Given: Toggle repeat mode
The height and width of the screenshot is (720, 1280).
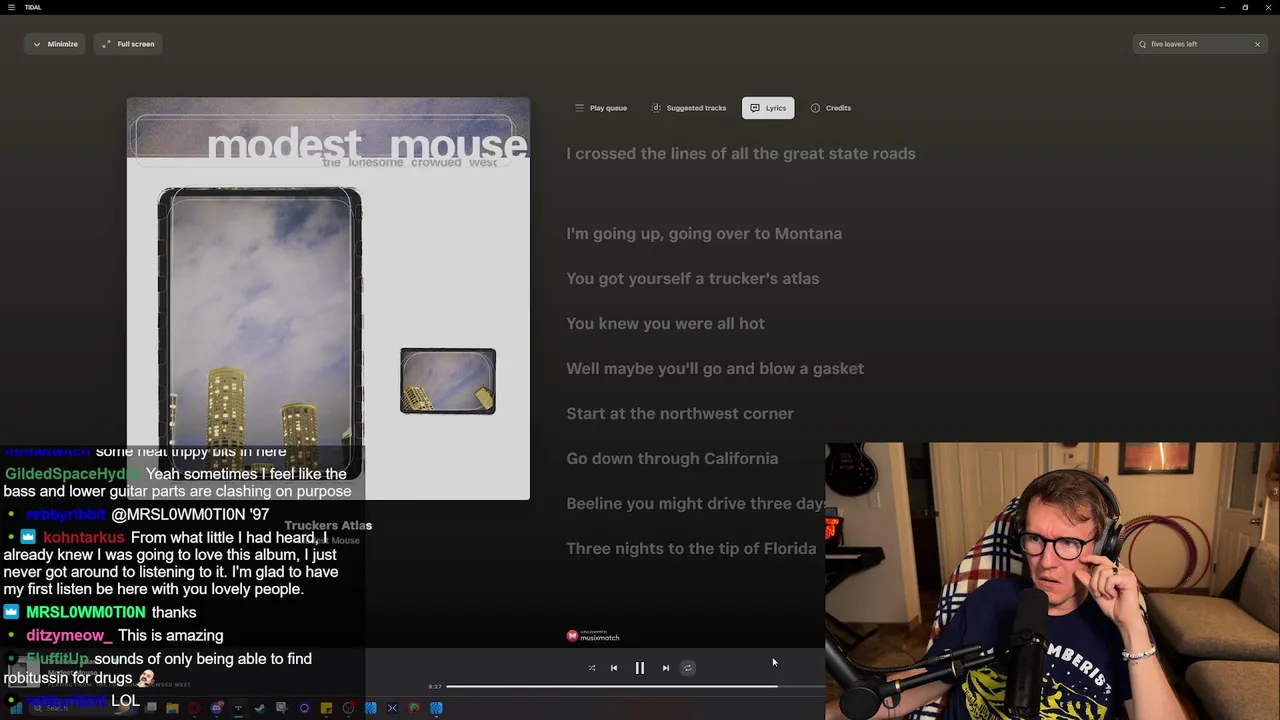Looking at the screenshot, I should 688,668.
